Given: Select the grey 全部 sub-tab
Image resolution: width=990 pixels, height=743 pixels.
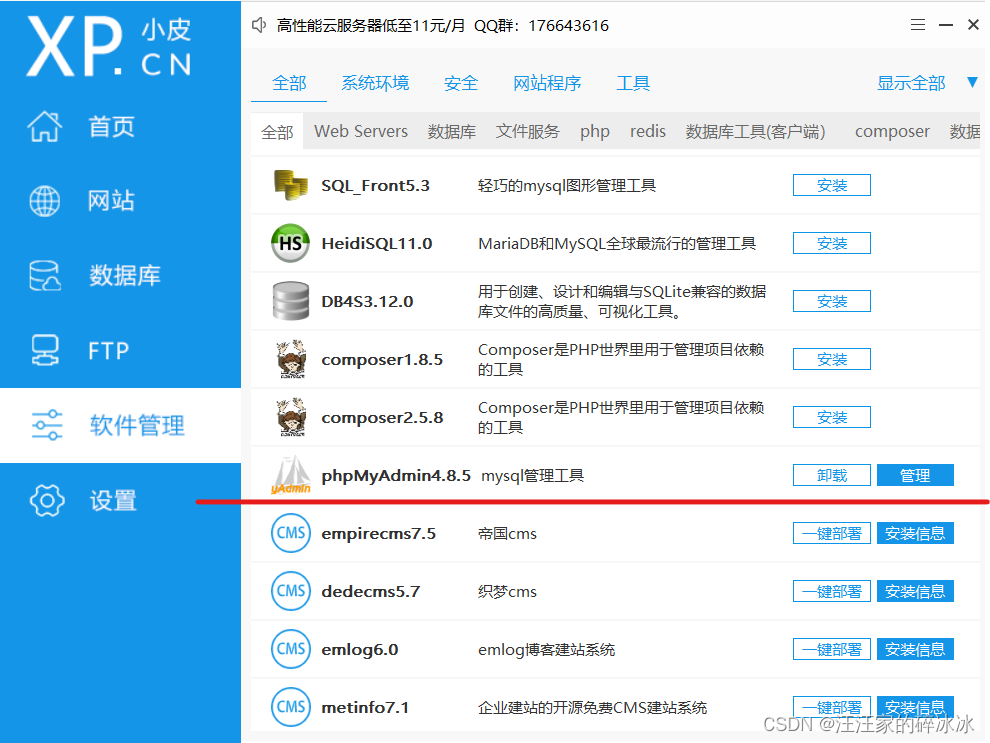Looking at the screenshot, I should tap(277, 132).
